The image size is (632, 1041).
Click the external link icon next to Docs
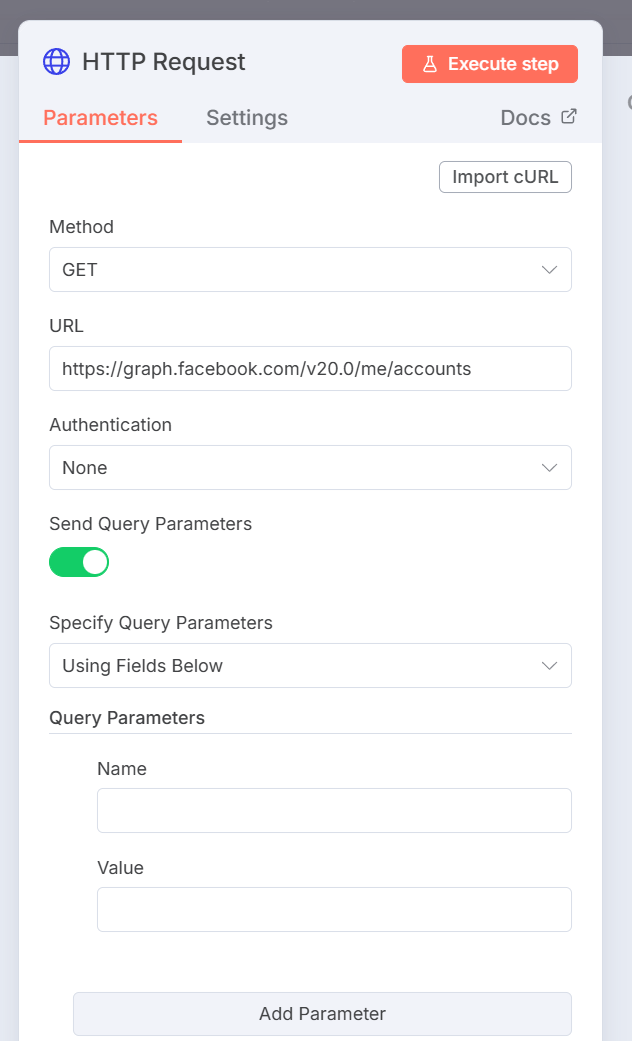coord(569,117)
